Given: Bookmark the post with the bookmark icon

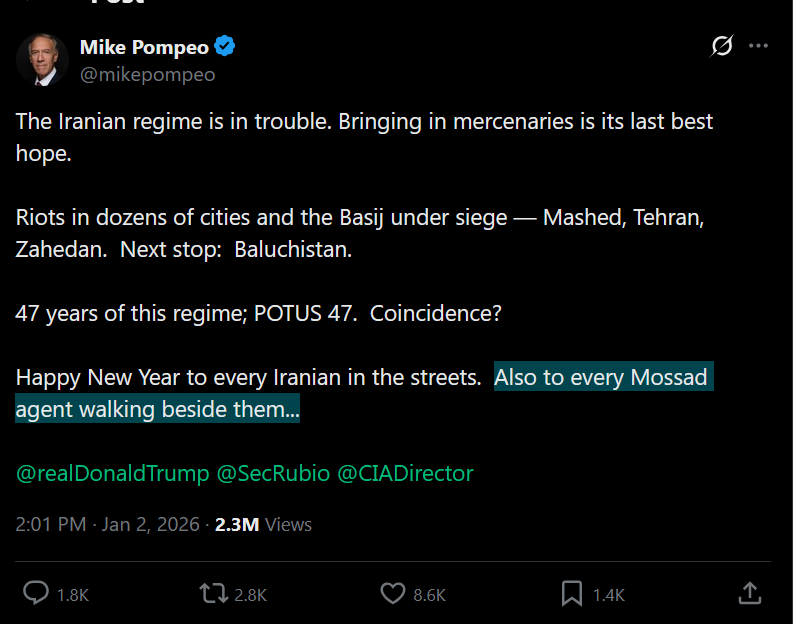Looking at the screenshot, I should tap(572, 594).
